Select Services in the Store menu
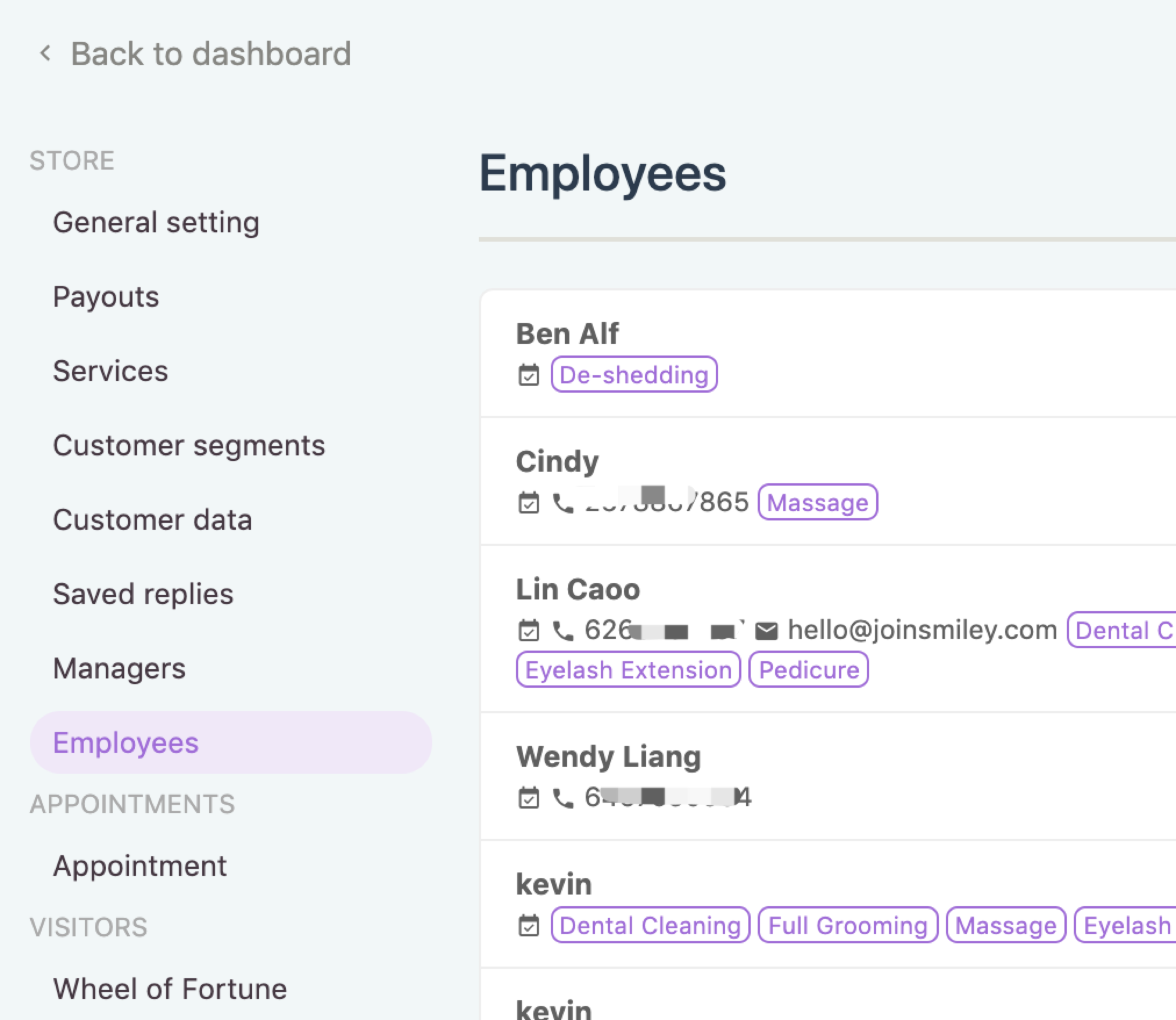This screenshot has height=1020, width=1176. (x=110, y=371)
